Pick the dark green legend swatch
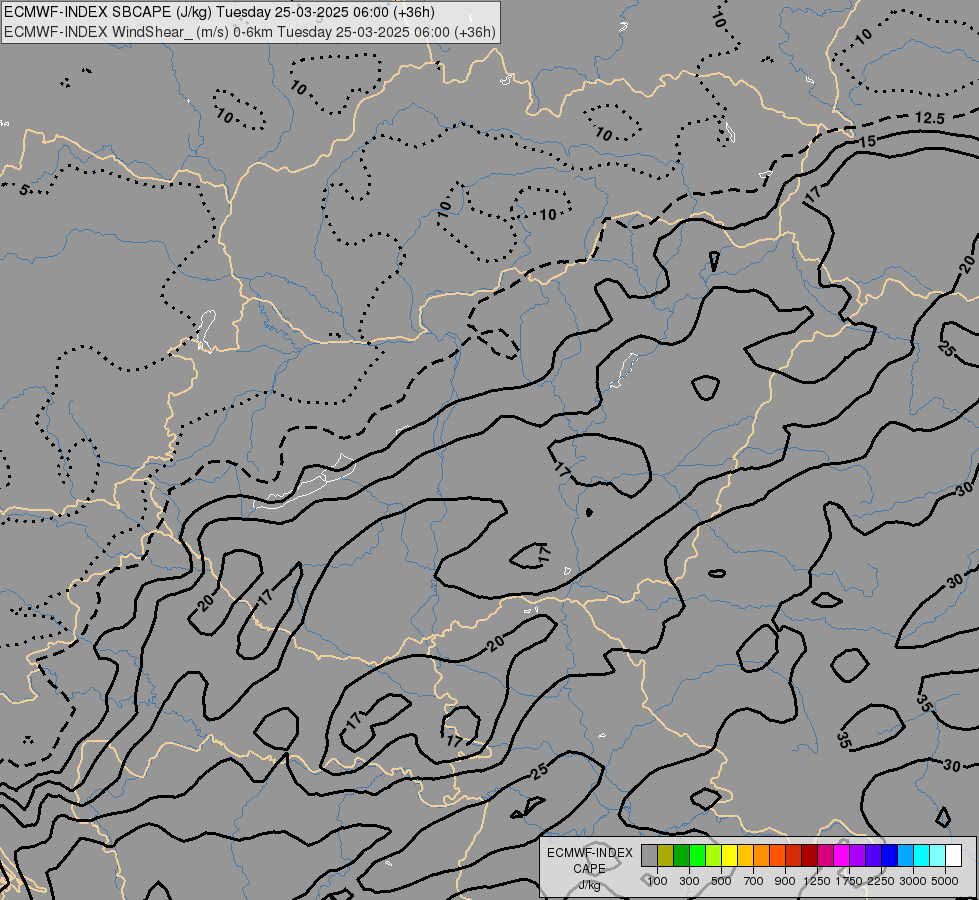 click(x=681, y=856)
